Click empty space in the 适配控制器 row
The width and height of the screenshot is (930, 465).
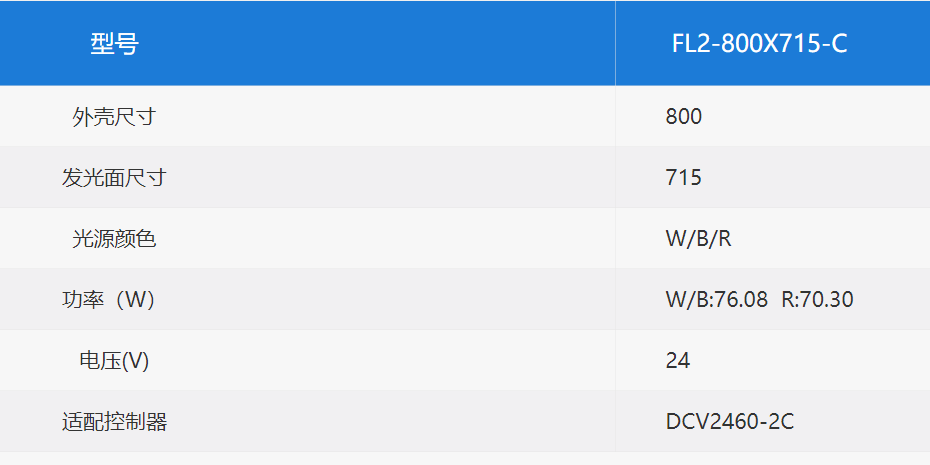tap(386, 422)
